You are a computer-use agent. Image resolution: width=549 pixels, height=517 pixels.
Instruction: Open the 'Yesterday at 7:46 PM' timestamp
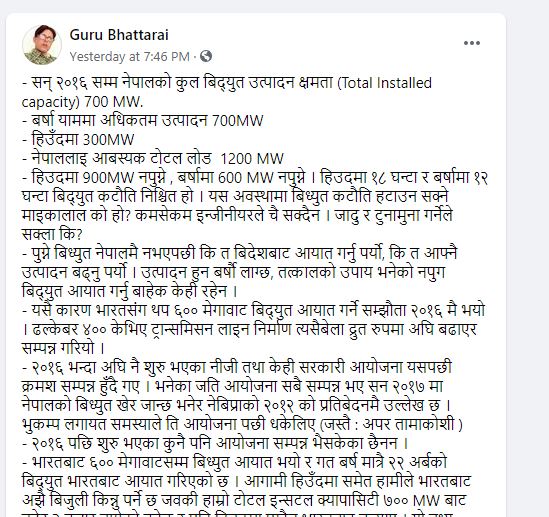point(130,56)
